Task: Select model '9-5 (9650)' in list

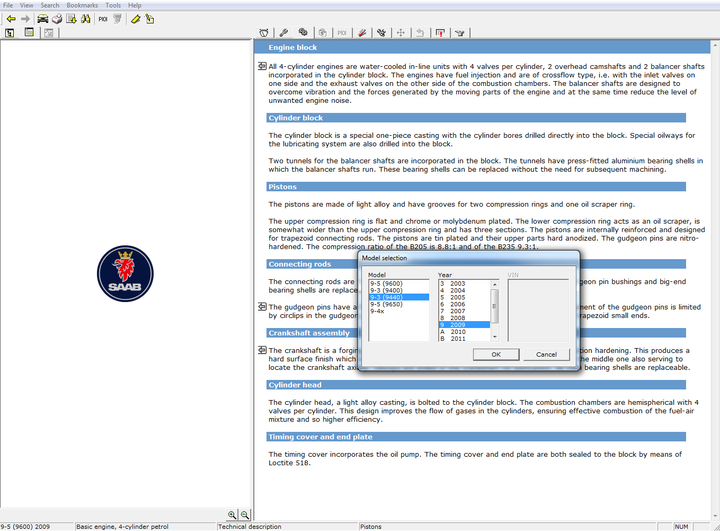Action: point(399,304)
